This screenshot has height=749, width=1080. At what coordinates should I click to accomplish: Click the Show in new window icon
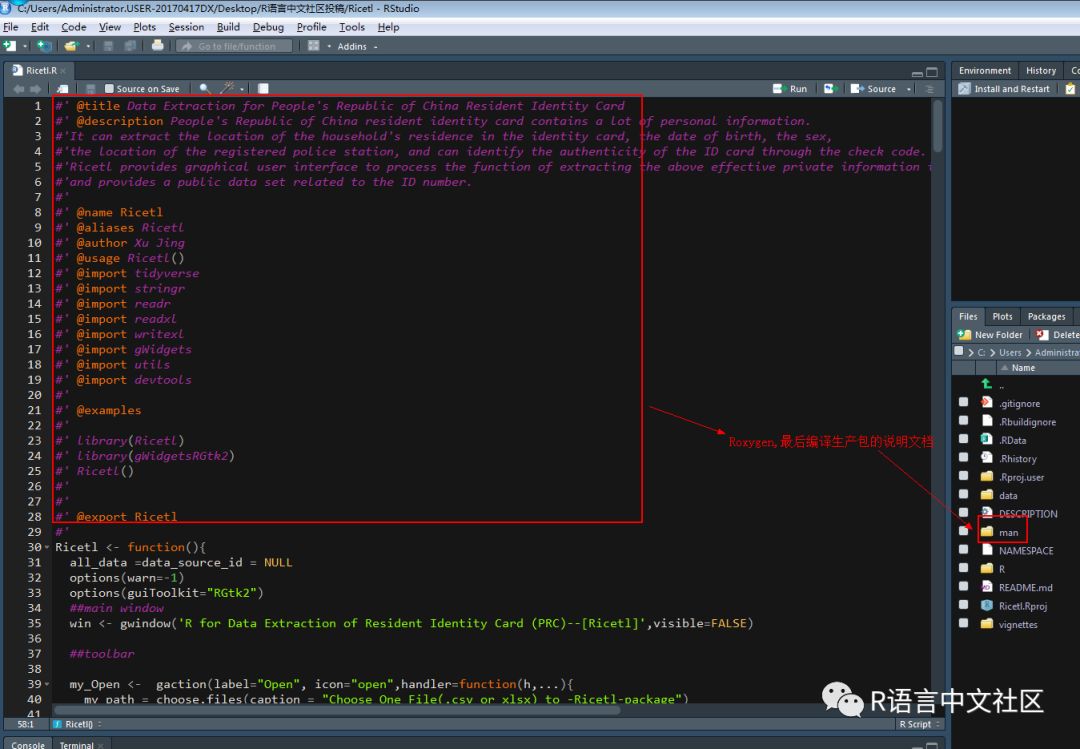(62, 89)
